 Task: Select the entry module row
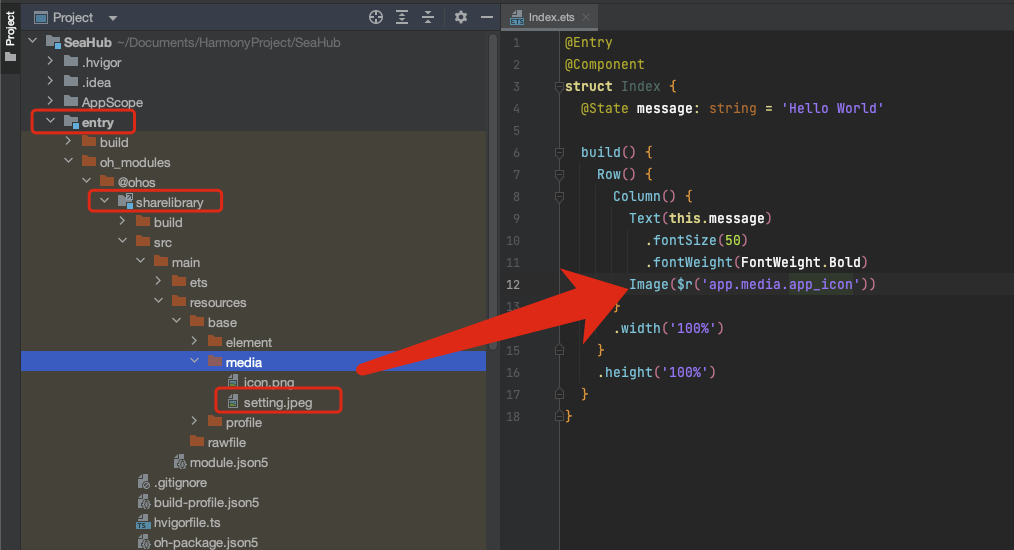pos(254,122)
